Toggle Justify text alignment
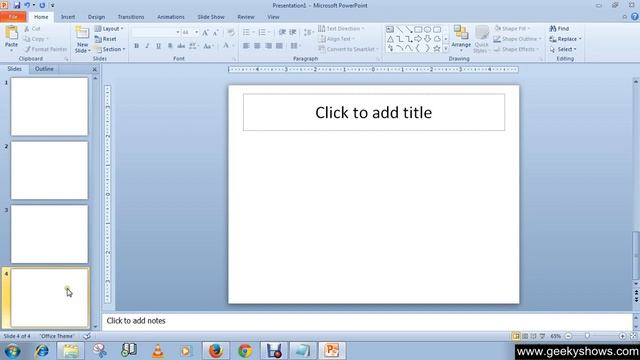The height and width of the screenshot is (360, 640). (x=279, y=46)
